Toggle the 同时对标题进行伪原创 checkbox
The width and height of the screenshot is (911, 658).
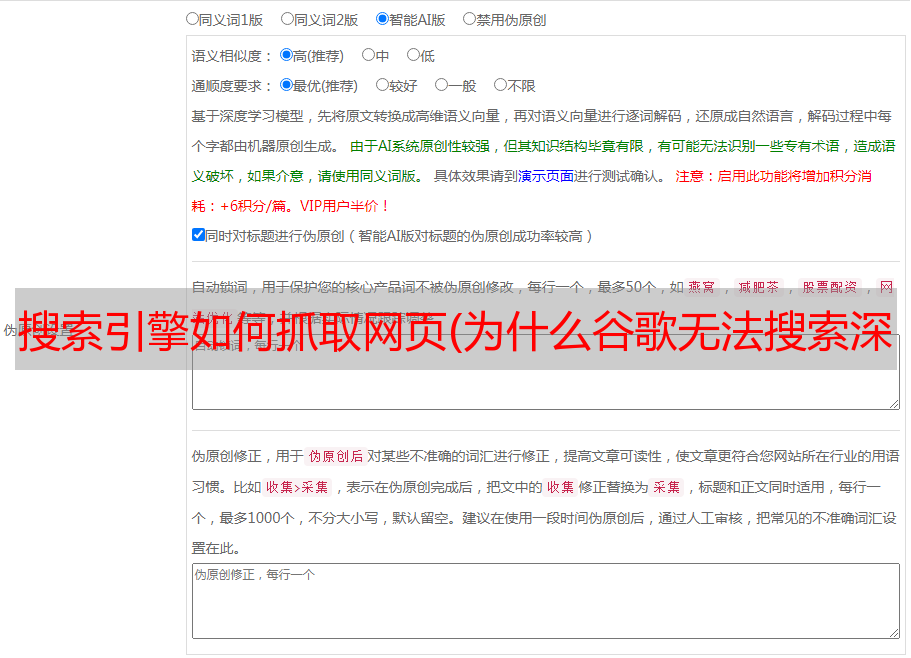(x=198, y=235)
